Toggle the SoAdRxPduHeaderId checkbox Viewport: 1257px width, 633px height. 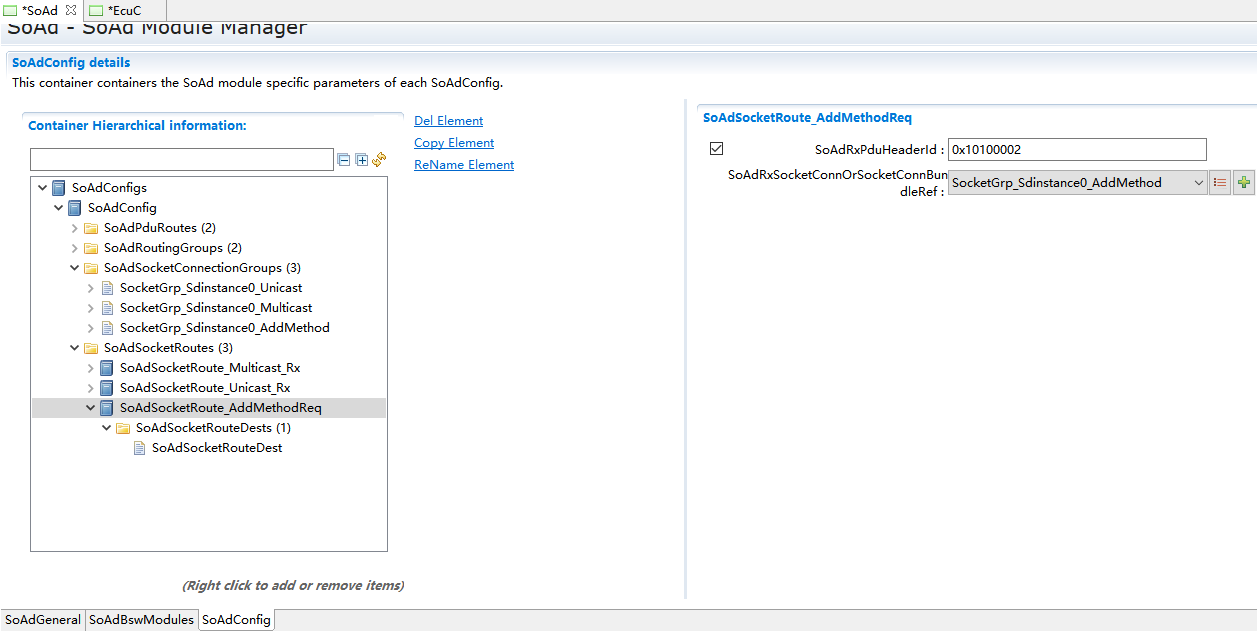[x=716, y=149]
